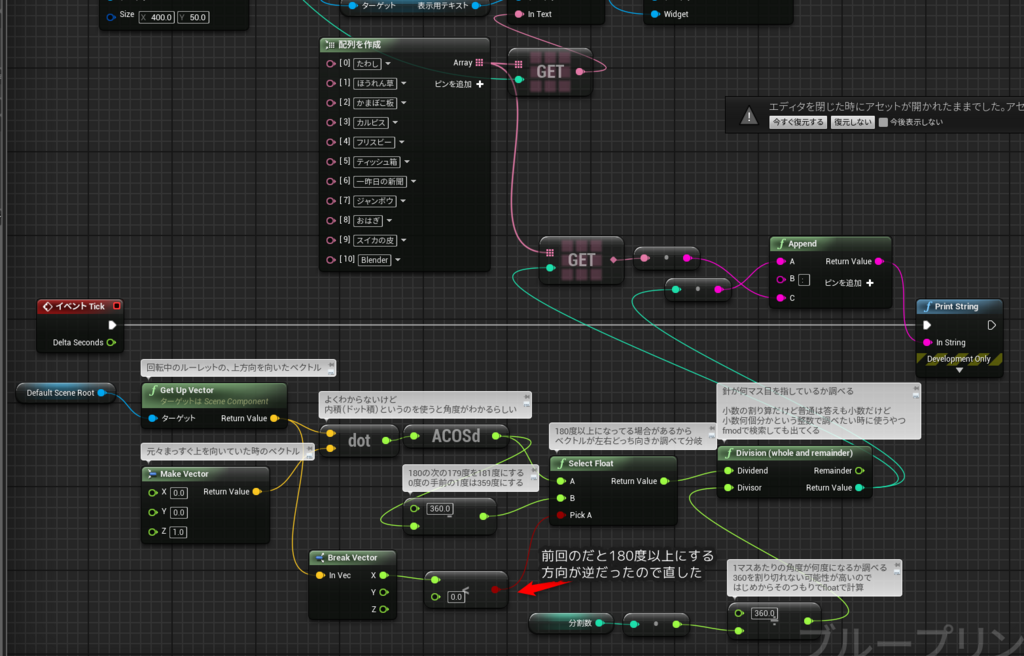Viewport: 1024px width, 656px height.
Task: Click the Size Y field showing 50.0
Action: pyautogui.click(x=193, y=17)
